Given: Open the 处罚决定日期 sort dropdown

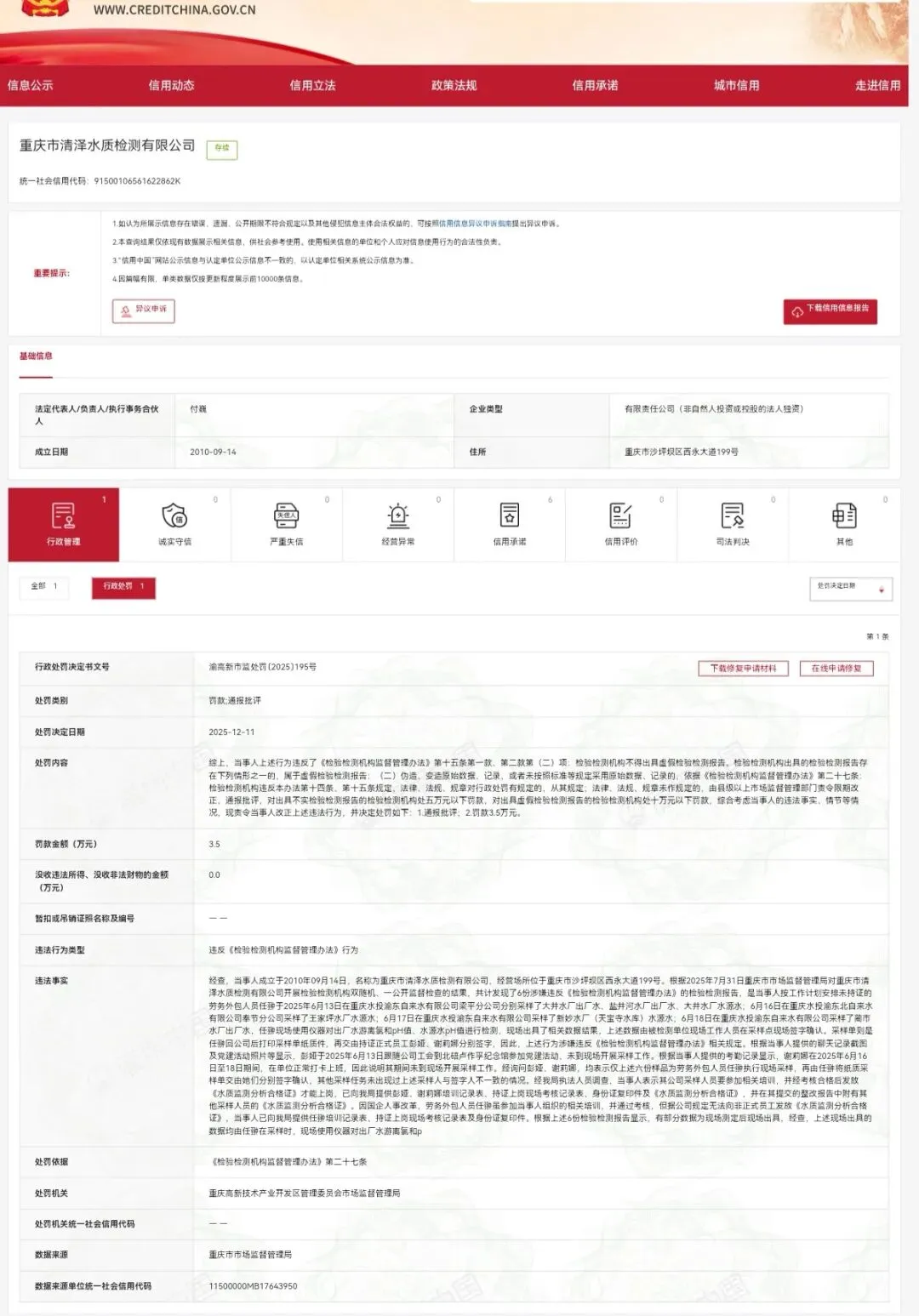Looking at the screenshot, I should [x=850, y=588].
